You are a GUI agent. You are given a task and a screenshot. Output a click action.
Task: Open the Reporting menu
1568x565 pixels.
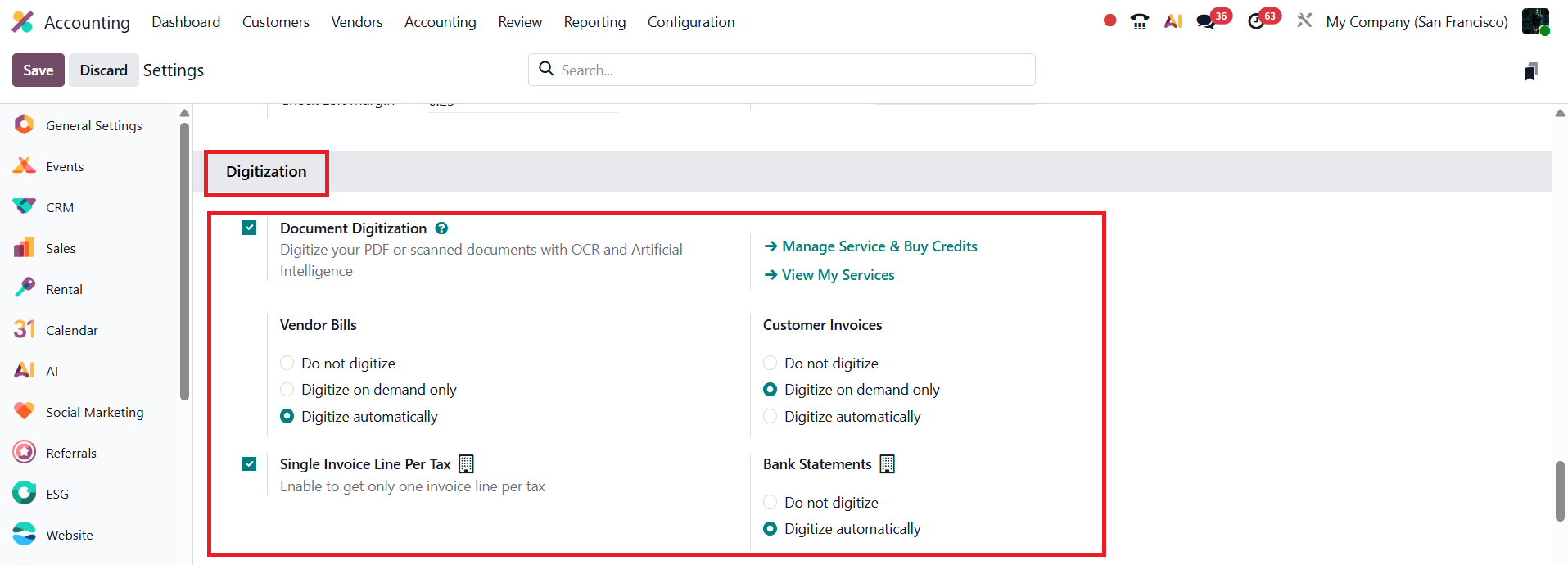[x=594, y=22]
